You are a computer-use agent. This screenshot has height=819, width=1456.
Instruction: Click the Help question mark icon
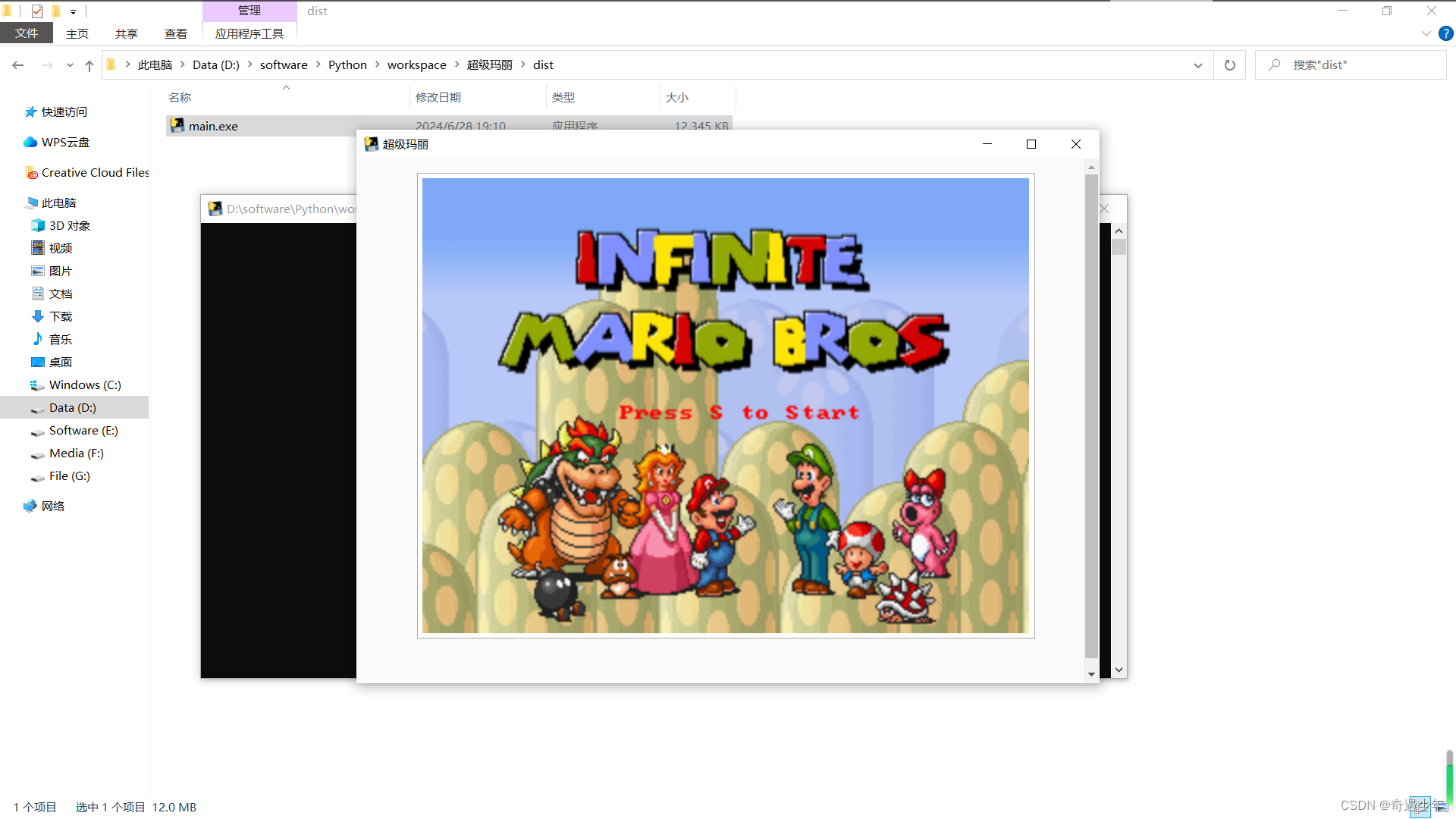tap(1446, 33)
